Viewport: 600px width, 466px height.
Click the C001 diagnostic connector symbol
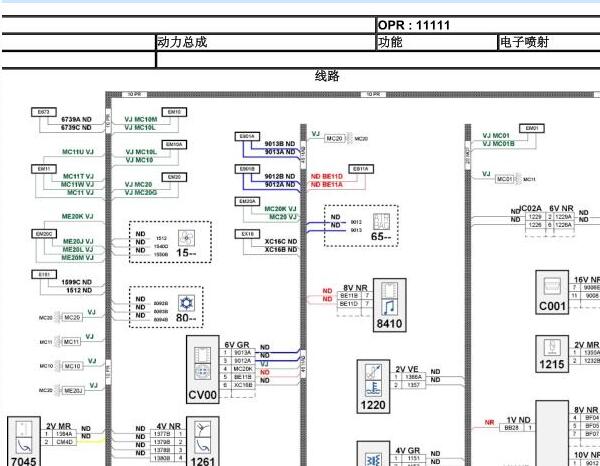point(552,292)
